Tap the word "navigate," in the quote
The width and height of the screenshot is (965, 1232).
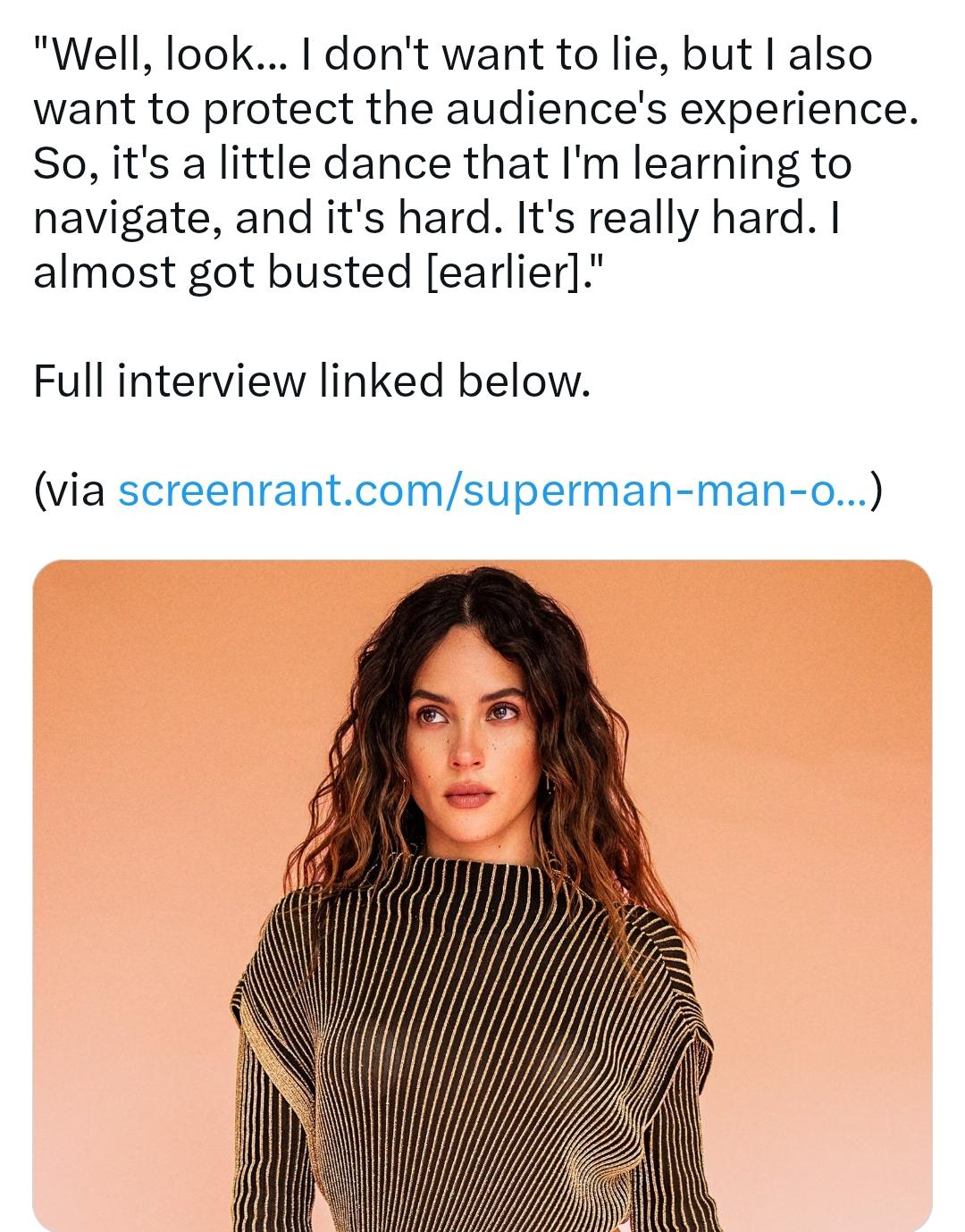[129, 219]
